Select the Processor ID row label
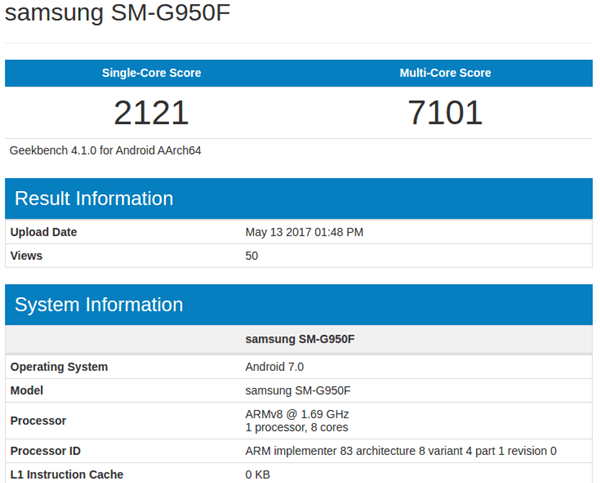This screenshot has width=600, height=483. tap(46, 451)
